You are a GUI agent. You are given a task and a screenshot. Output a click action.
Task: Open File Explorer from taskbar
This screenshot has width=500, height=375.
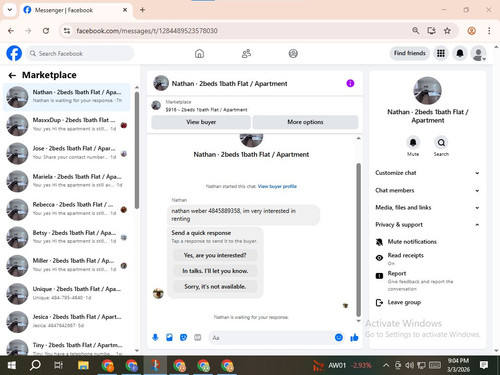[83, 365]
